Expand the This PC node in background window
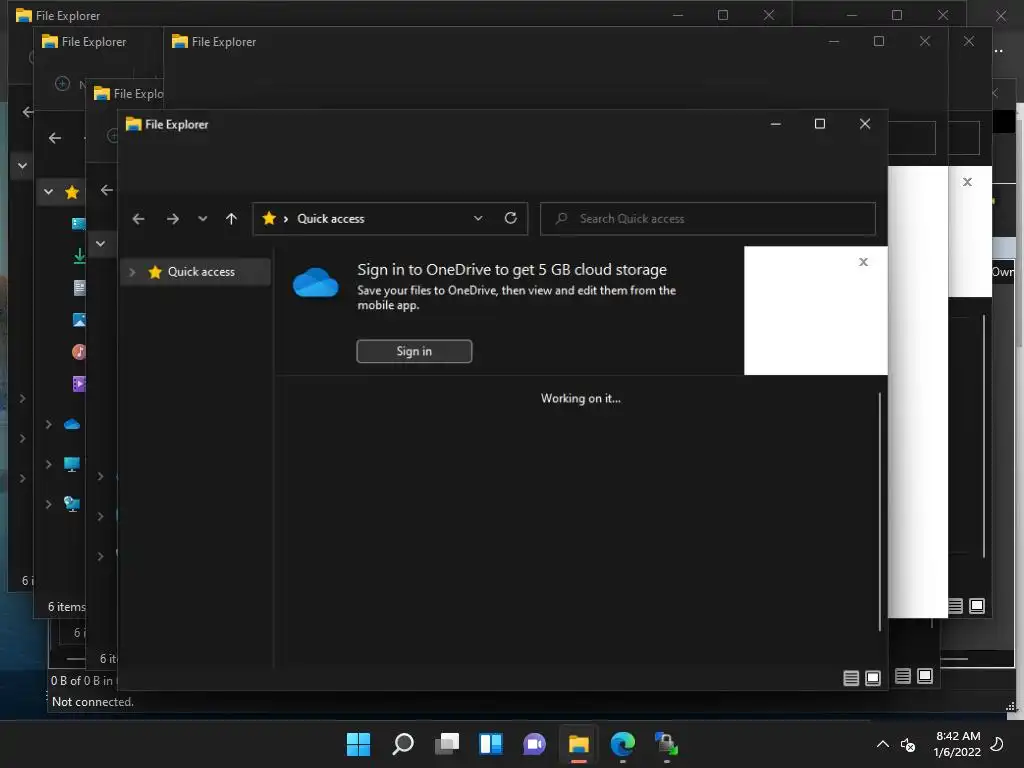This screenshot has width=1024, height=768. 48,464
